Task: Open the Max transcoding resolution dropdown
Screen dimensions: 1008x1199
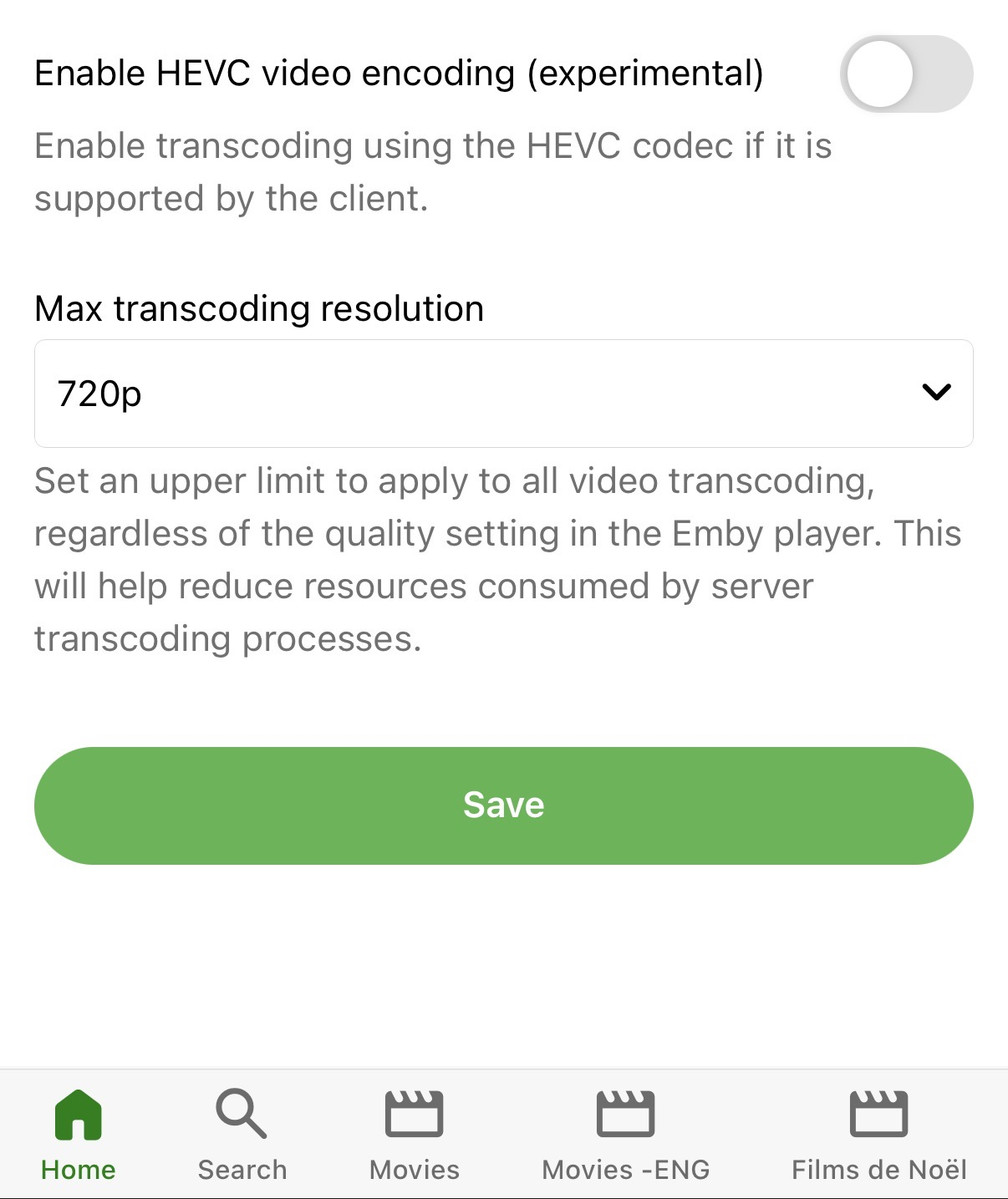Action: tap(504, 394)
